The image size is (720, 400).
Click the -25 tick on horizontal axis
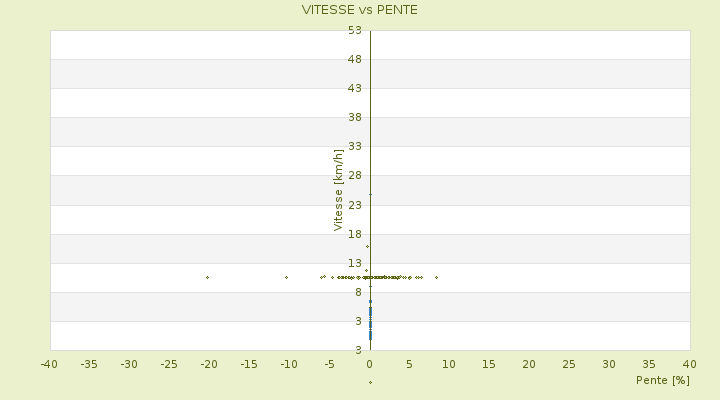[x=169, y=364]
